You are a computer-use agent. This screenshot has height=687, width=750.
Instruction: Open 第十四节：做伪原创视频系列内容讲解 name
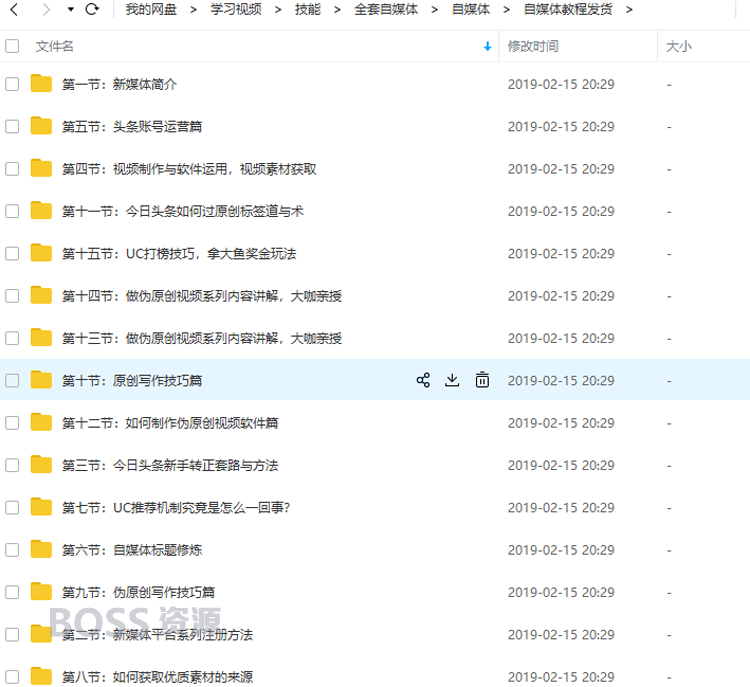(x=202, y=296)
